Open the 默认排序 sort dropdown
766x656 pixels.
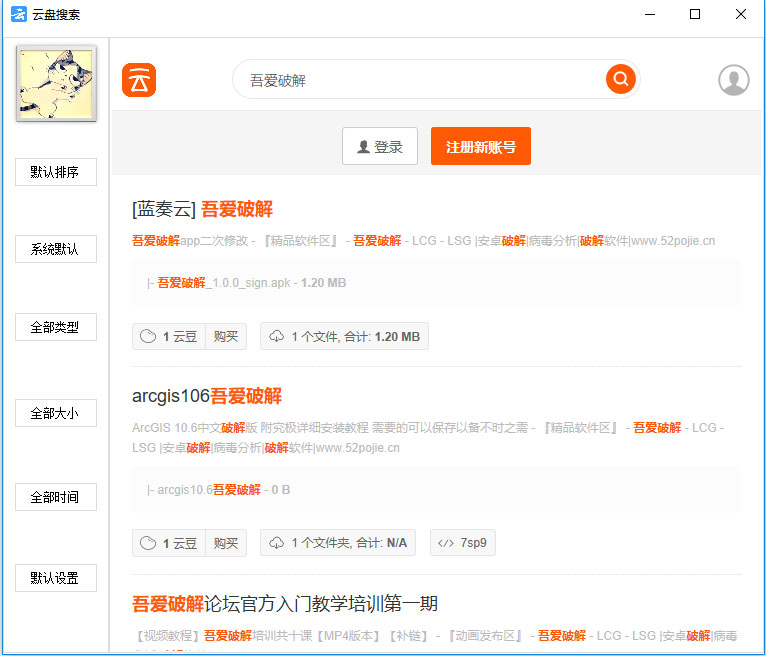click(55, 172)
